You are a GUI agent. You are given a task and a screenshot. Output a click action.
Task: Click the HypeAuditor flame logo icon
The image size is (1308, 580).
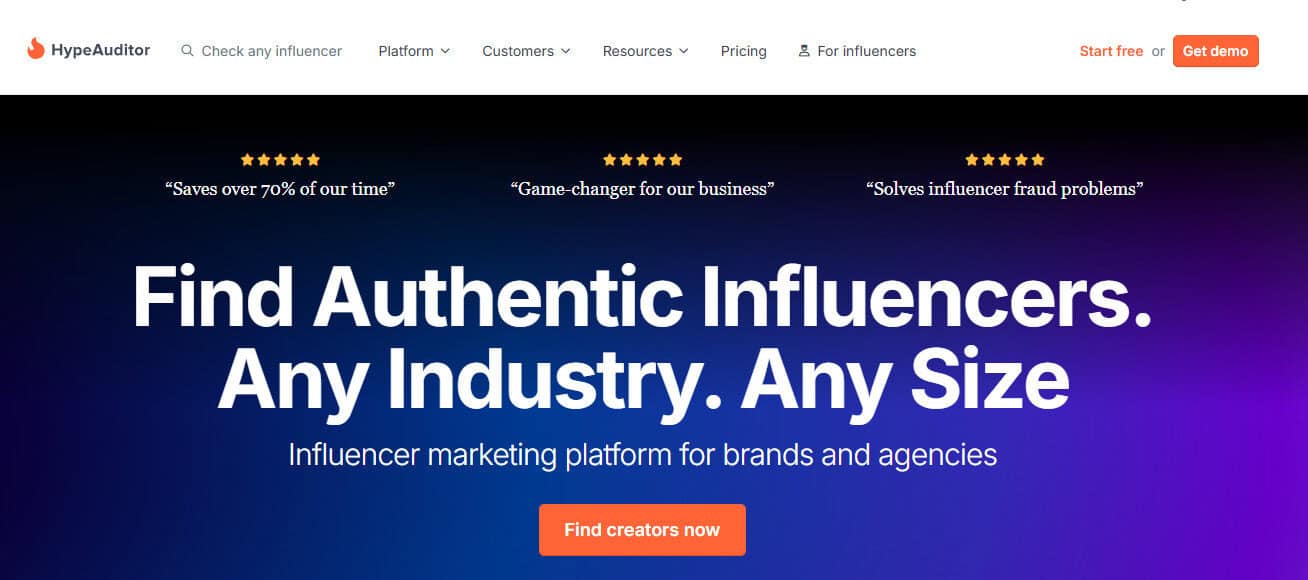pyautogui.click(x=36, y=49)
